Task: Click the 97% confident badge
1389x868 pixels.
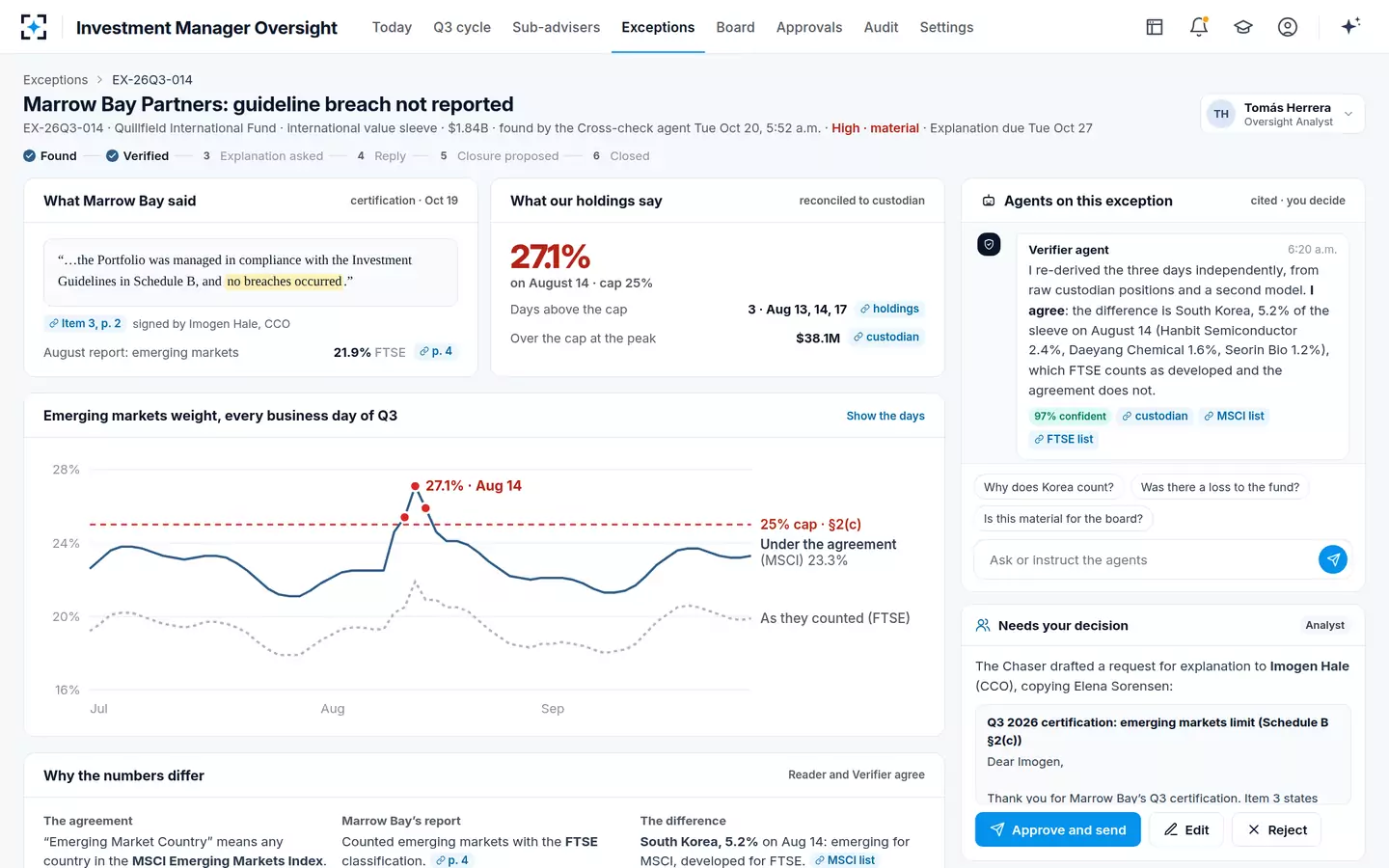Action: click(1070, 416)
